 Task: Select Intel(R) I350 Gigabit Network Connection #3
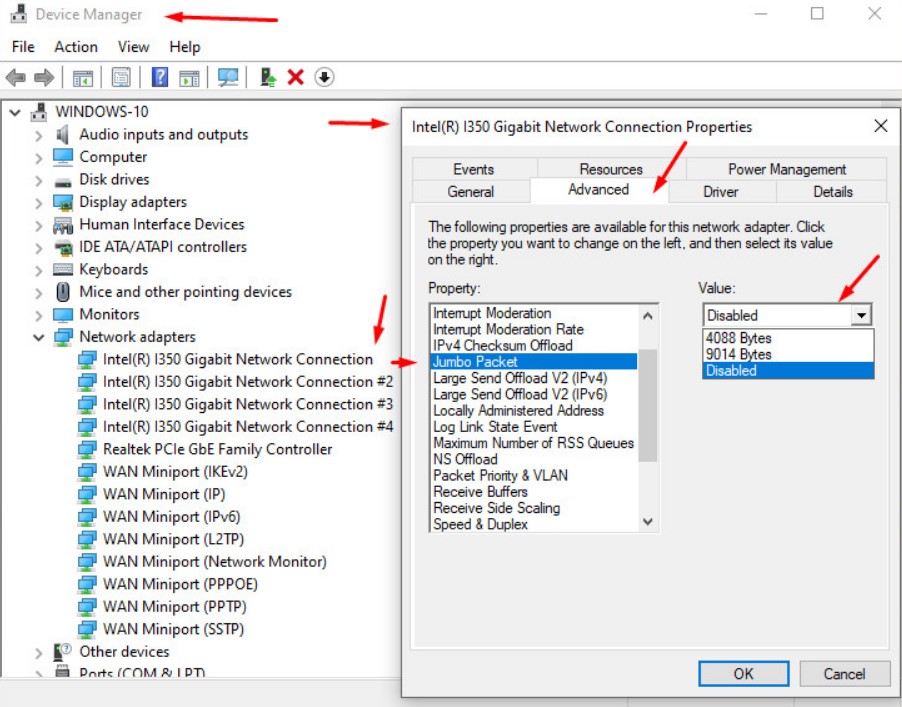tap(248, 404)
